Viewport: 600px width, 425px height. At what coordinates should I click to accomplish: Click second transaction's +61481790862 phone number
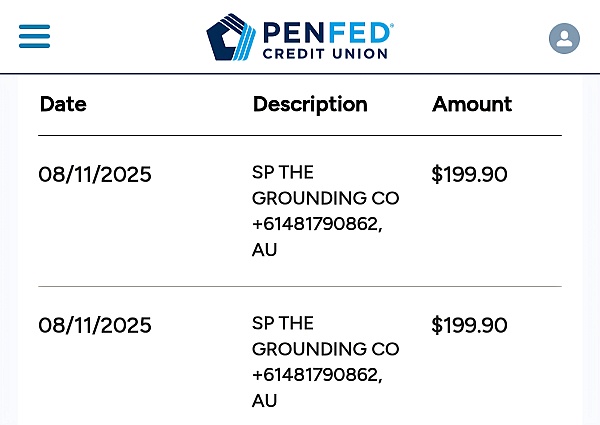[x=316, y=375]
